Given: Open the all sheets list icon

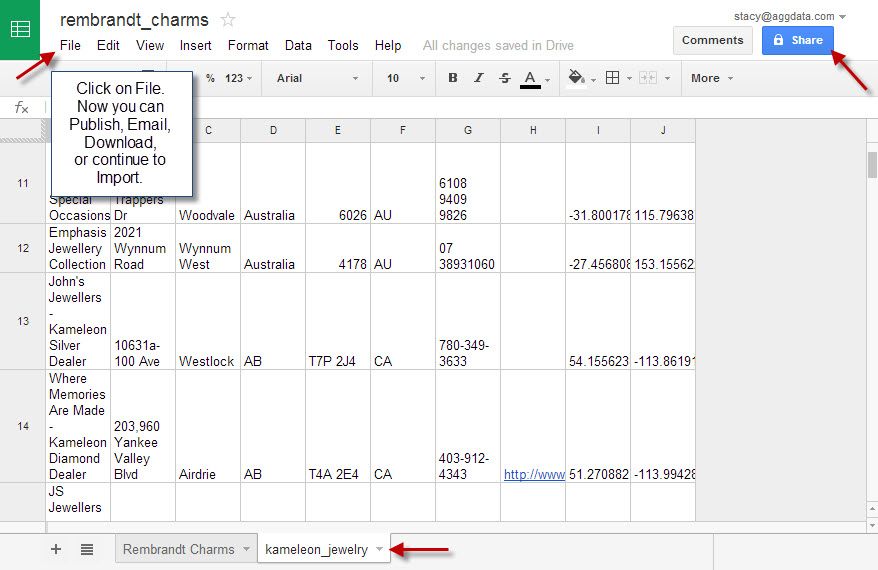Looking at the screenshot, I should (x=87, y=549).
